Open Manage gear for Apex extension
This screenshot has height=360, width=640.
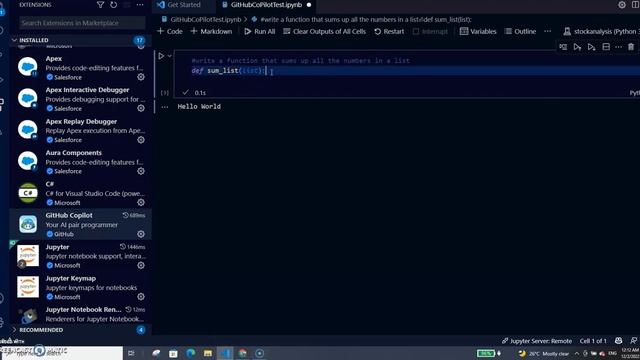coord(141,77)
